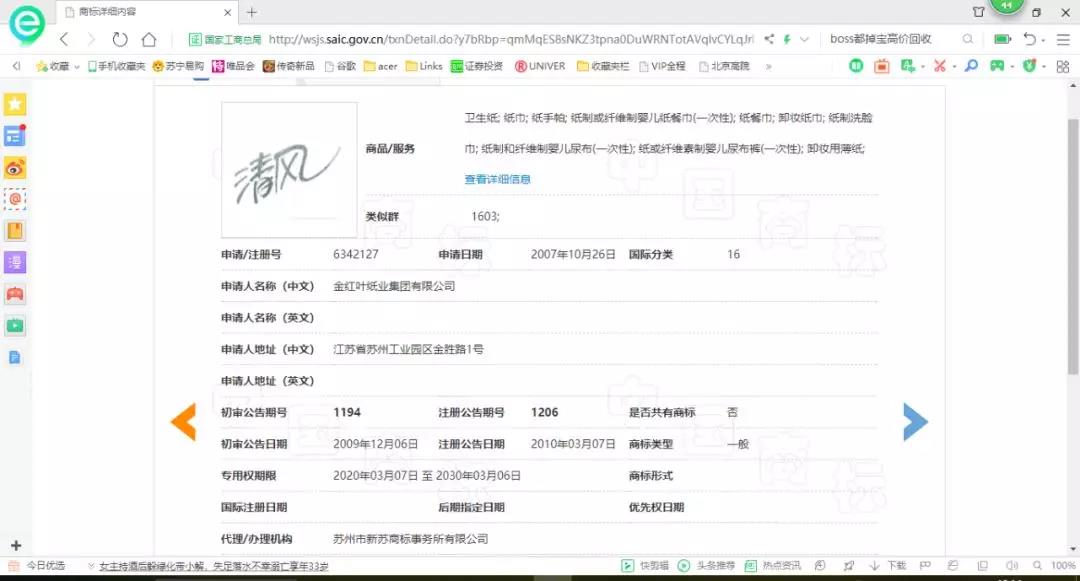This screenshot has width=1080, height=581.
Task: Click the yellow star sidebar icon
Action: tap(14, 104)
